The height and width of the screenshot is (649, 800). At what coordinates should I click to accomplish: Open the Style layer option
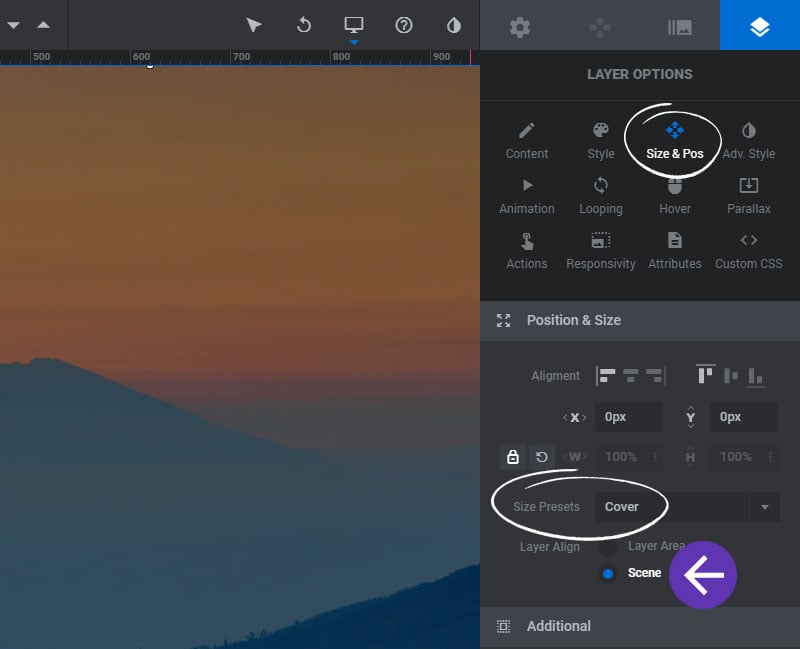(x=601, y=141)
